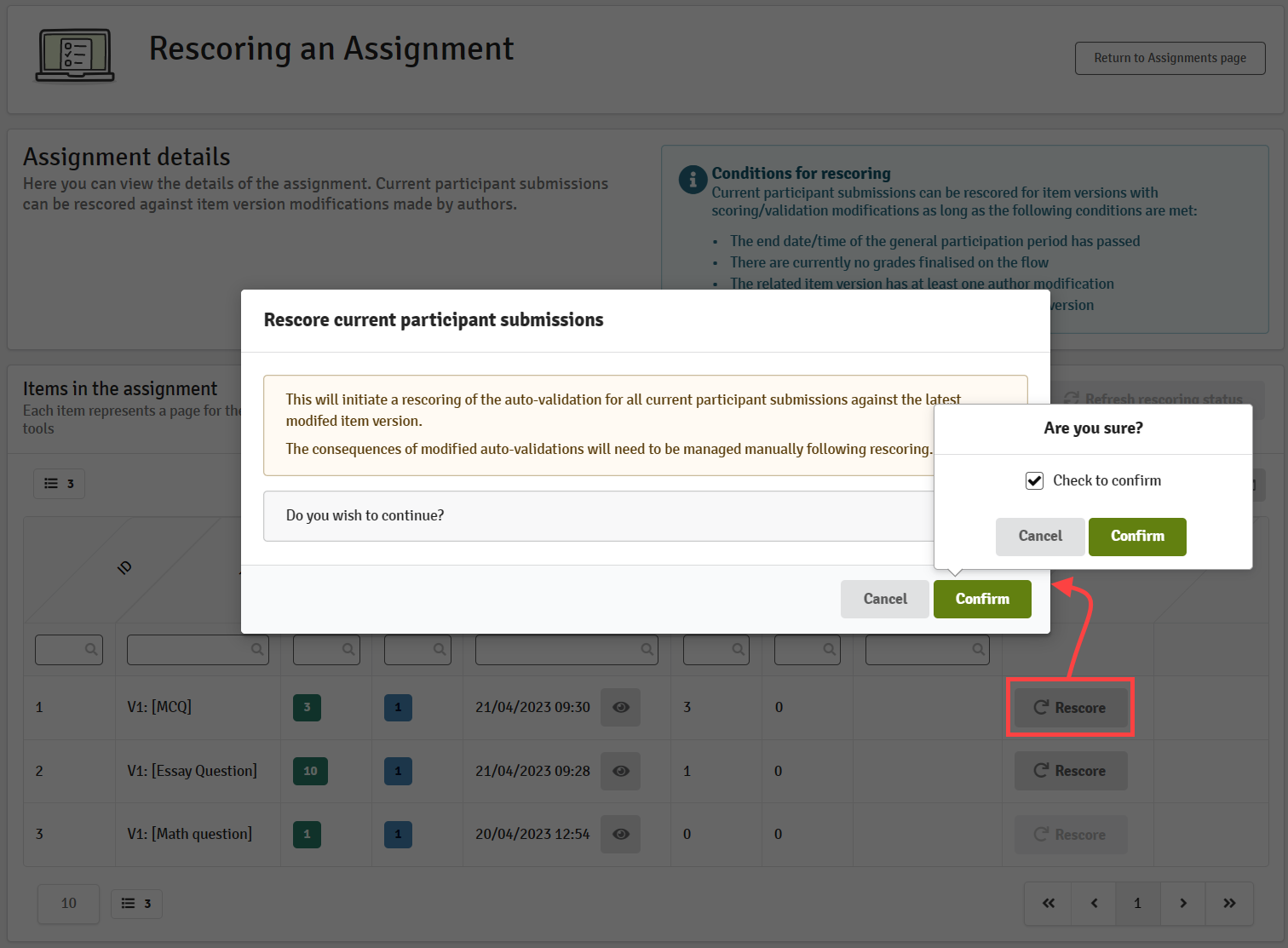This screenshot has height=948, width=1288.
Task: Click the green badge 3 in MCQ row
Action: [x=307, y=707]
